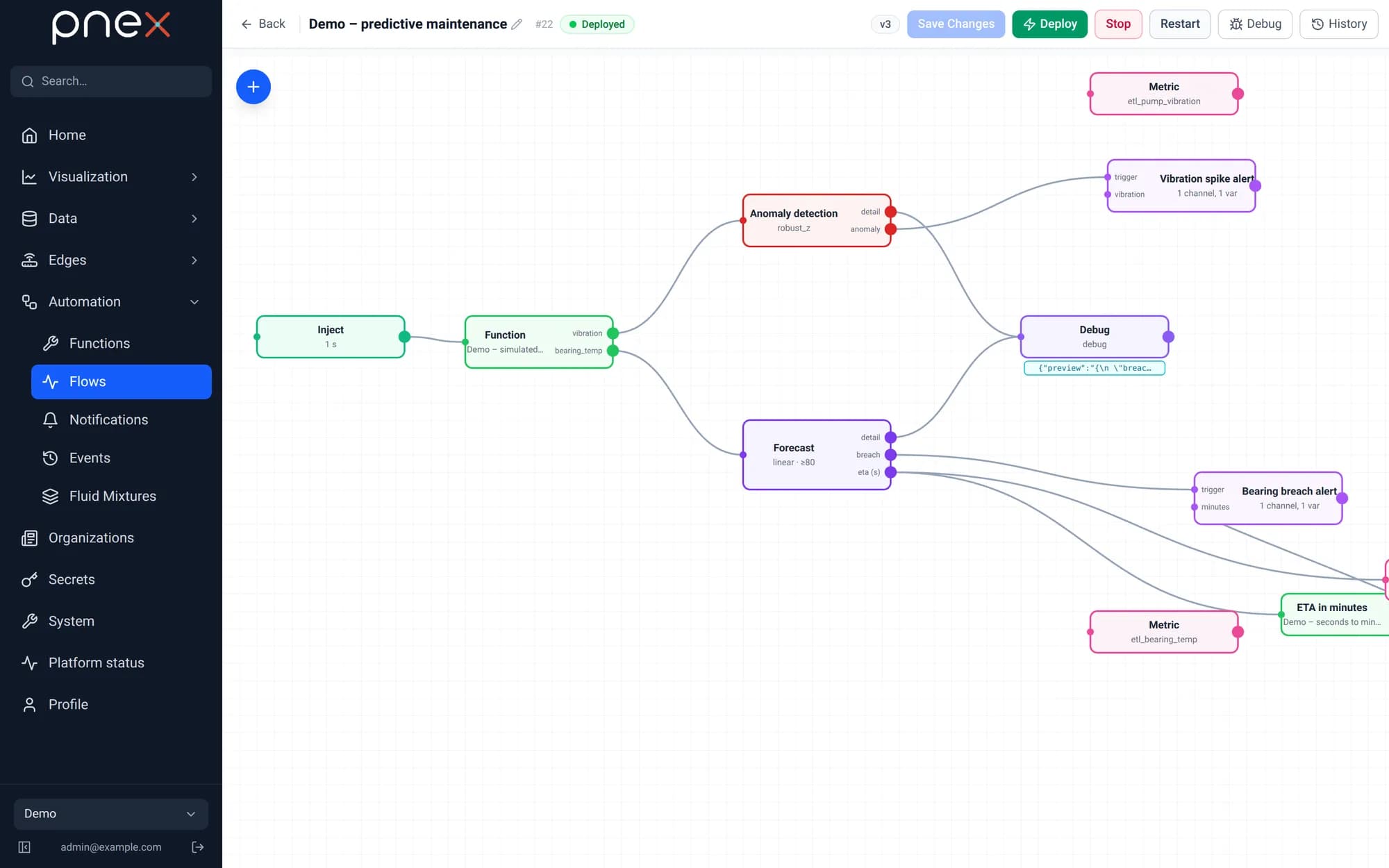Select the Forecast node
The height and width of the screenshot is (868, 1389).
point(817,455)
